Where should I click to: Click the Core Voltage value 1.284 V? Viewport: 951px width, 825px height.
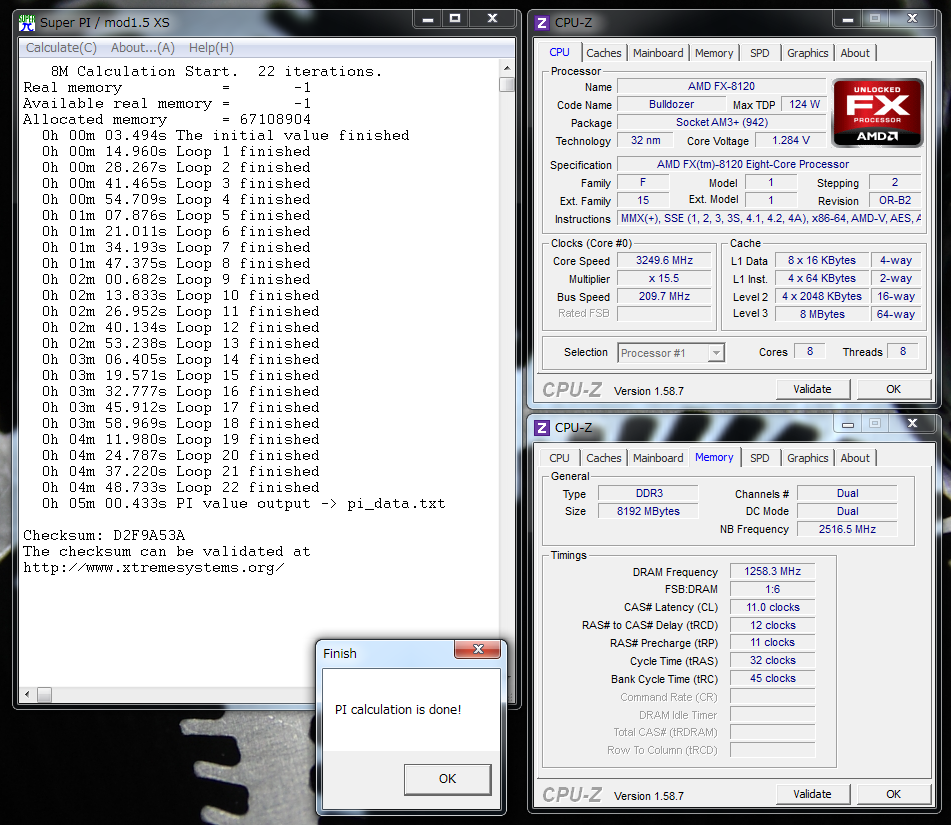tap(791, 141)
